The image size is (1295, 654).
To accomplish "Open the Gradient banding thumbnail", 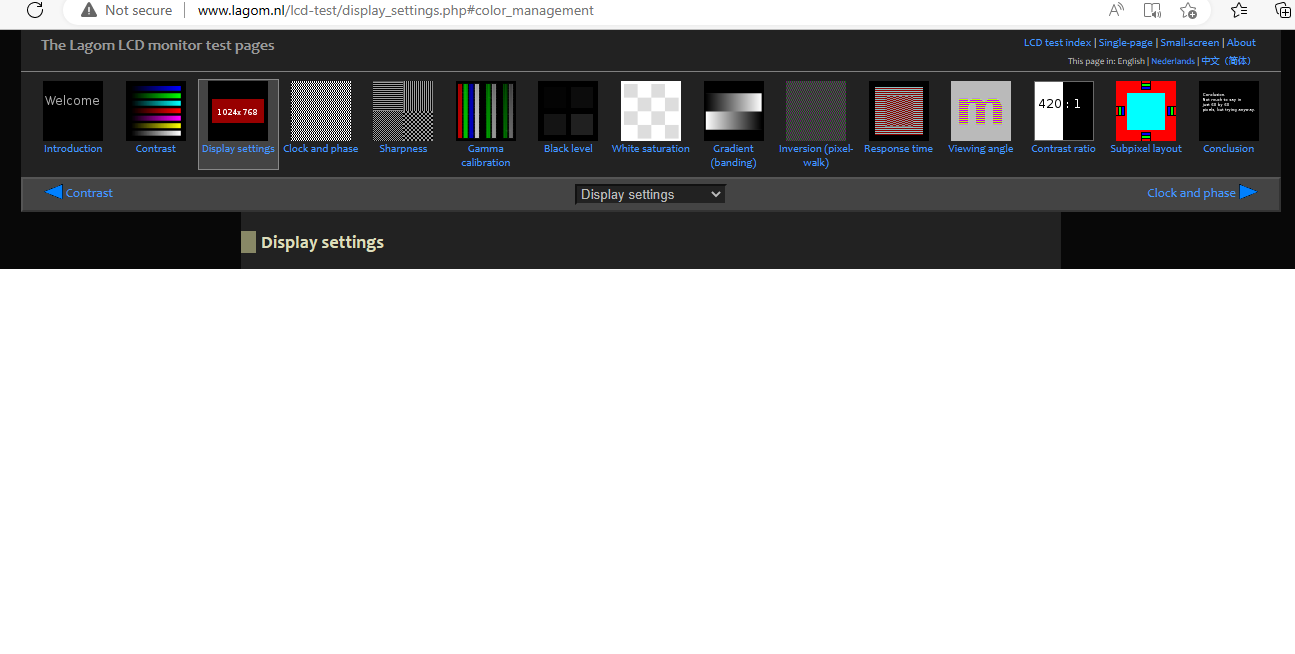I will pos(734,111).
